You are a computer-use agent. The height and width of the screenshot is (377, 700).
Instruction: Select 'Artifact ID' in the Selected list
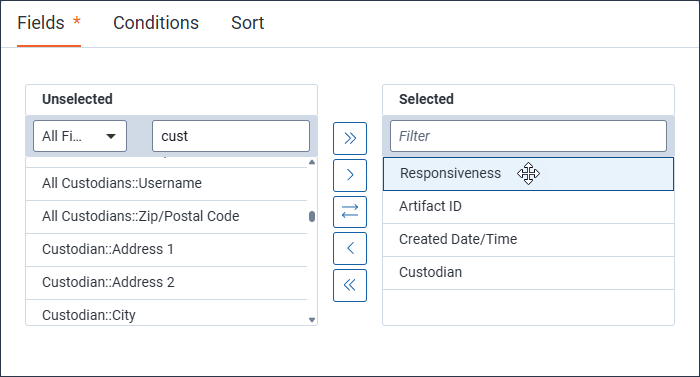coord(528,207)
